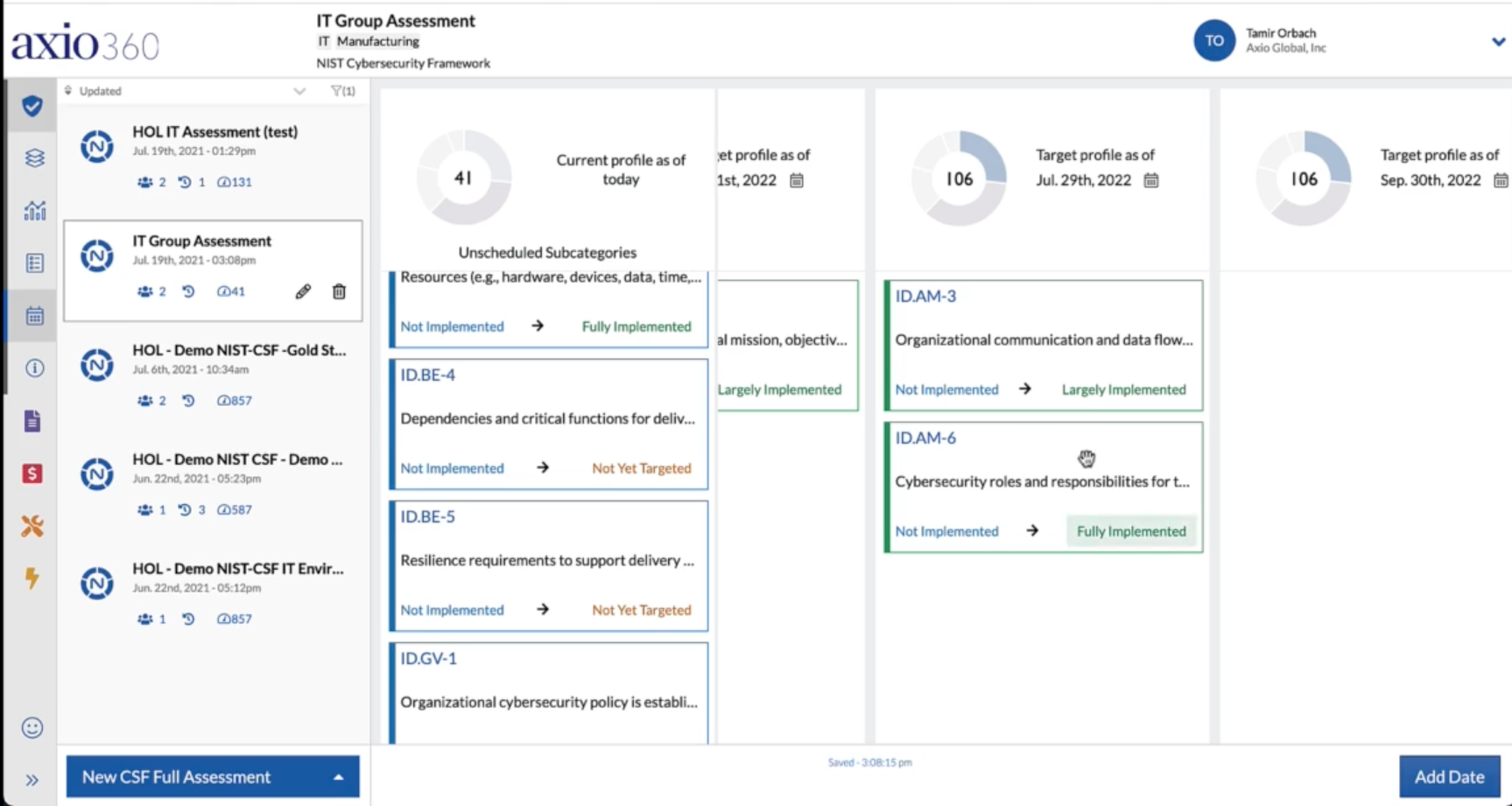This screenshot has height=806, width=1512.
Task: Open the red dollar sign sidebar icon
Action: click(32, 473)
